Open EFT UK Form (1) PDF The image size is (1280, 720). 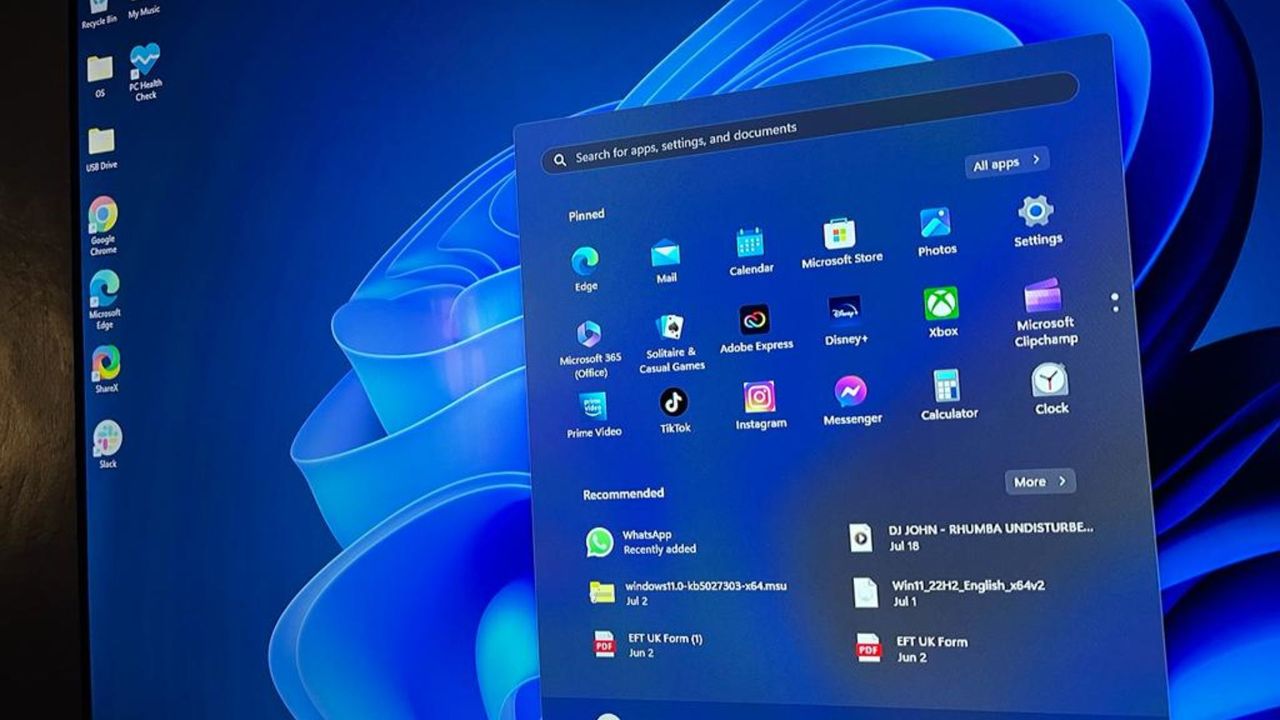coord(648,644)
